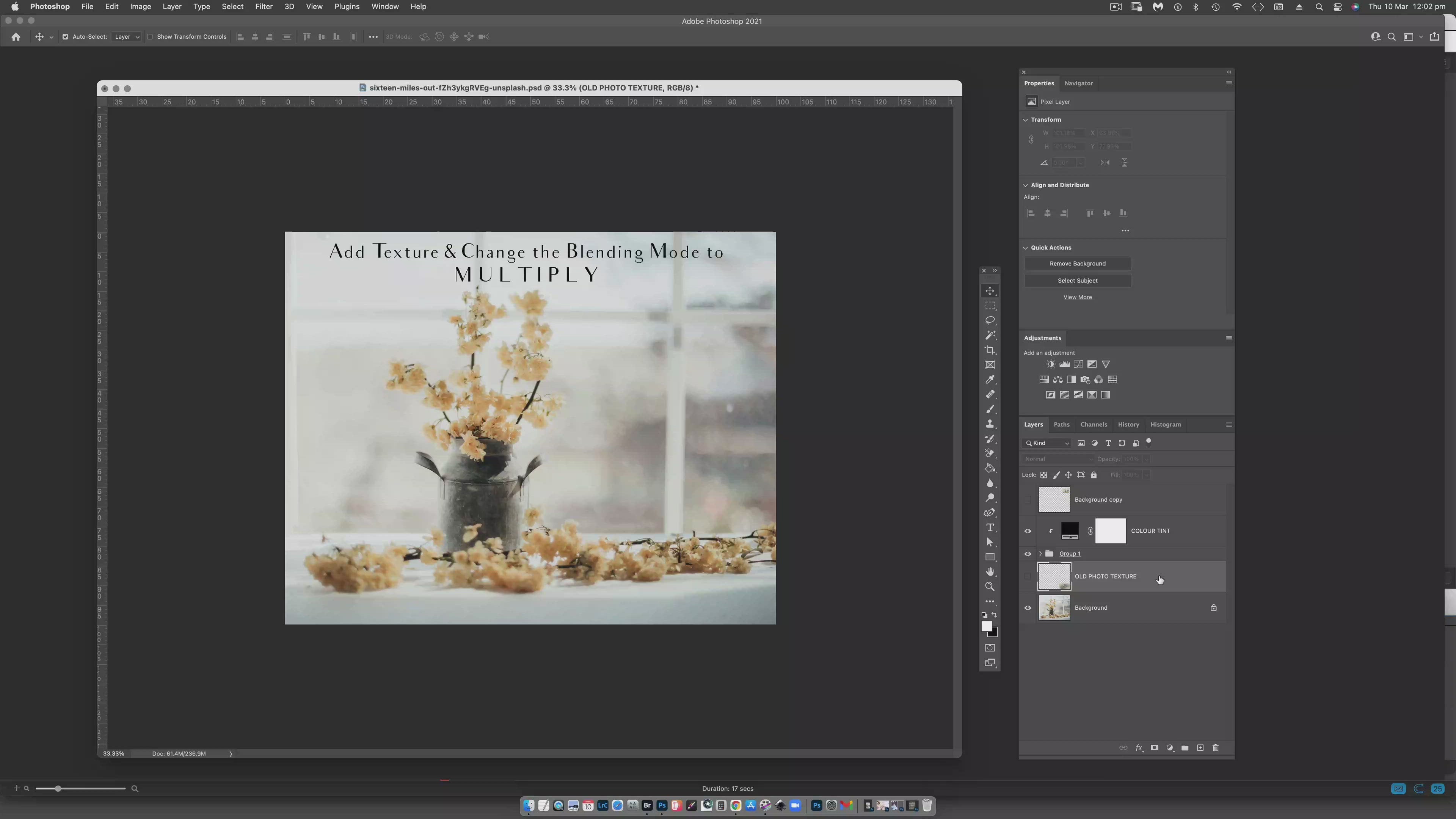Open the View More link
Image resolution: width=1456 pixels, height=819 pixels.
tap(1077, 297)
